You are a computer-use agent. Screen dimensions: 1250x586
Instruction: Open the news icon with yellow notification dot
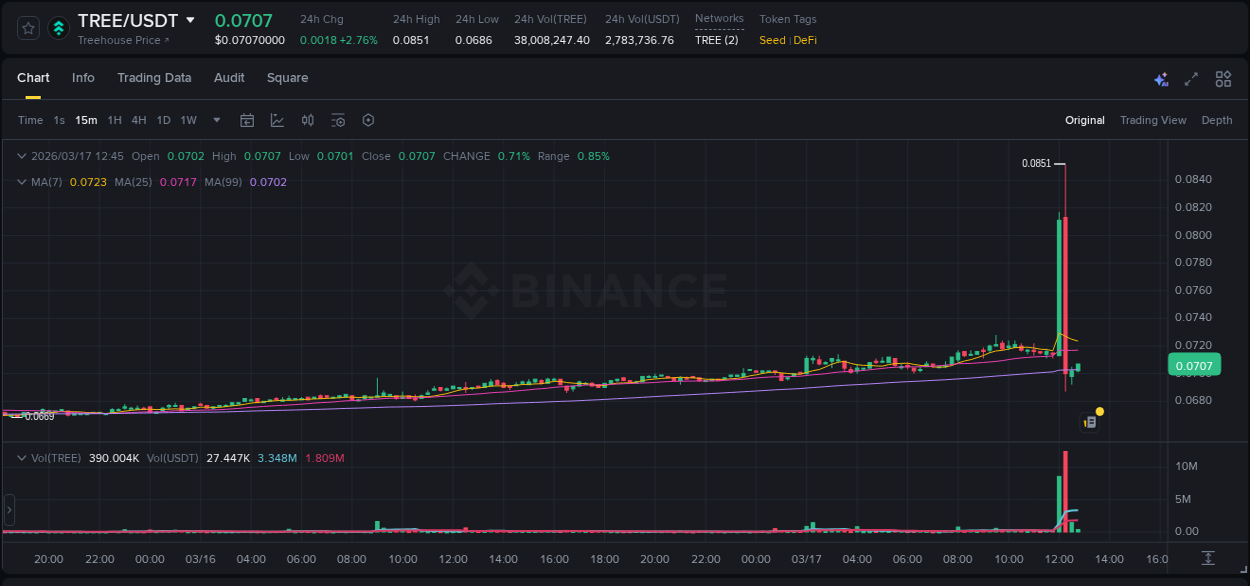pos(1091,418)
